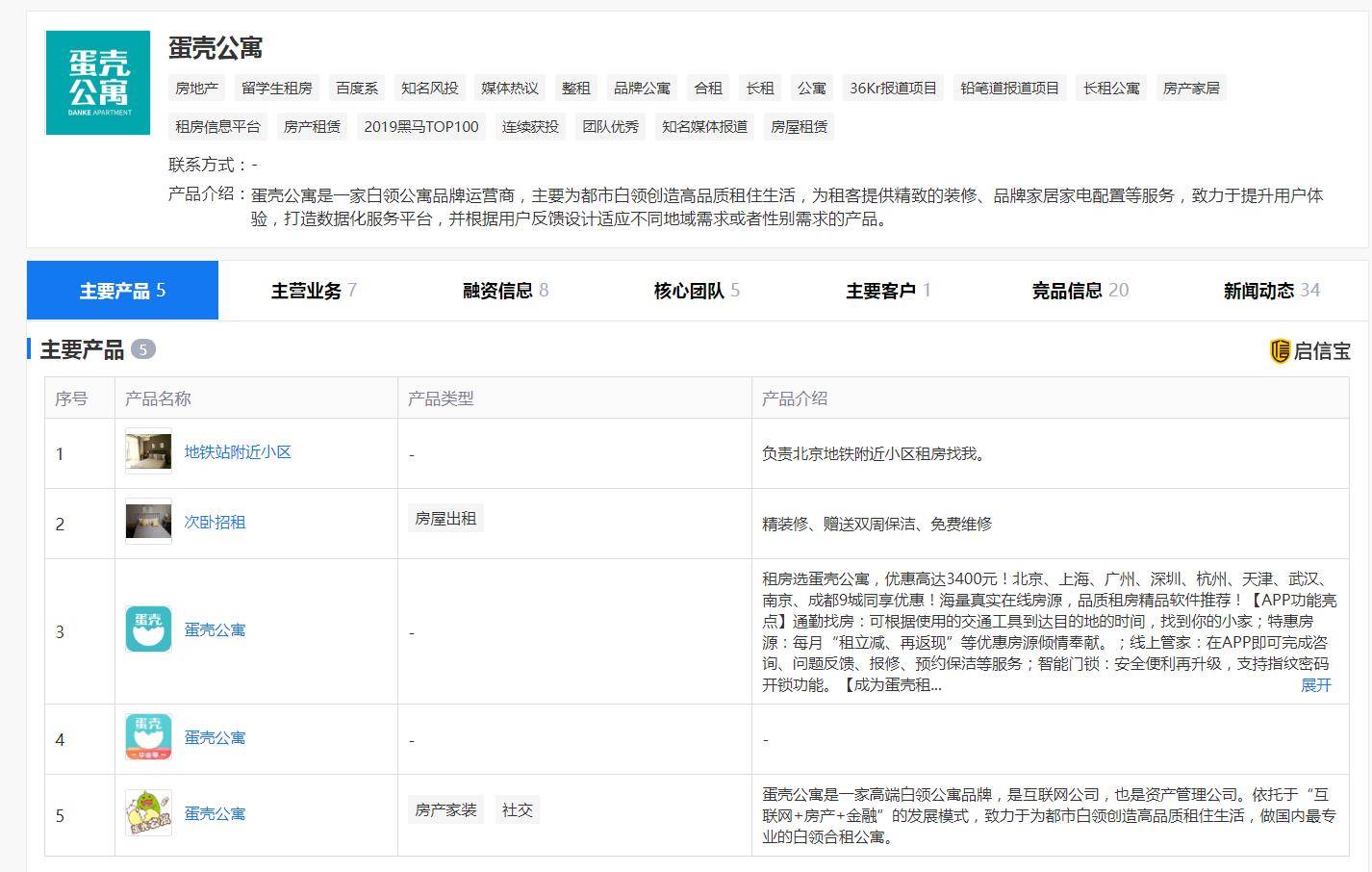Click the text 精装修、赠送双周保洁、免费维修

coord(877,524)
